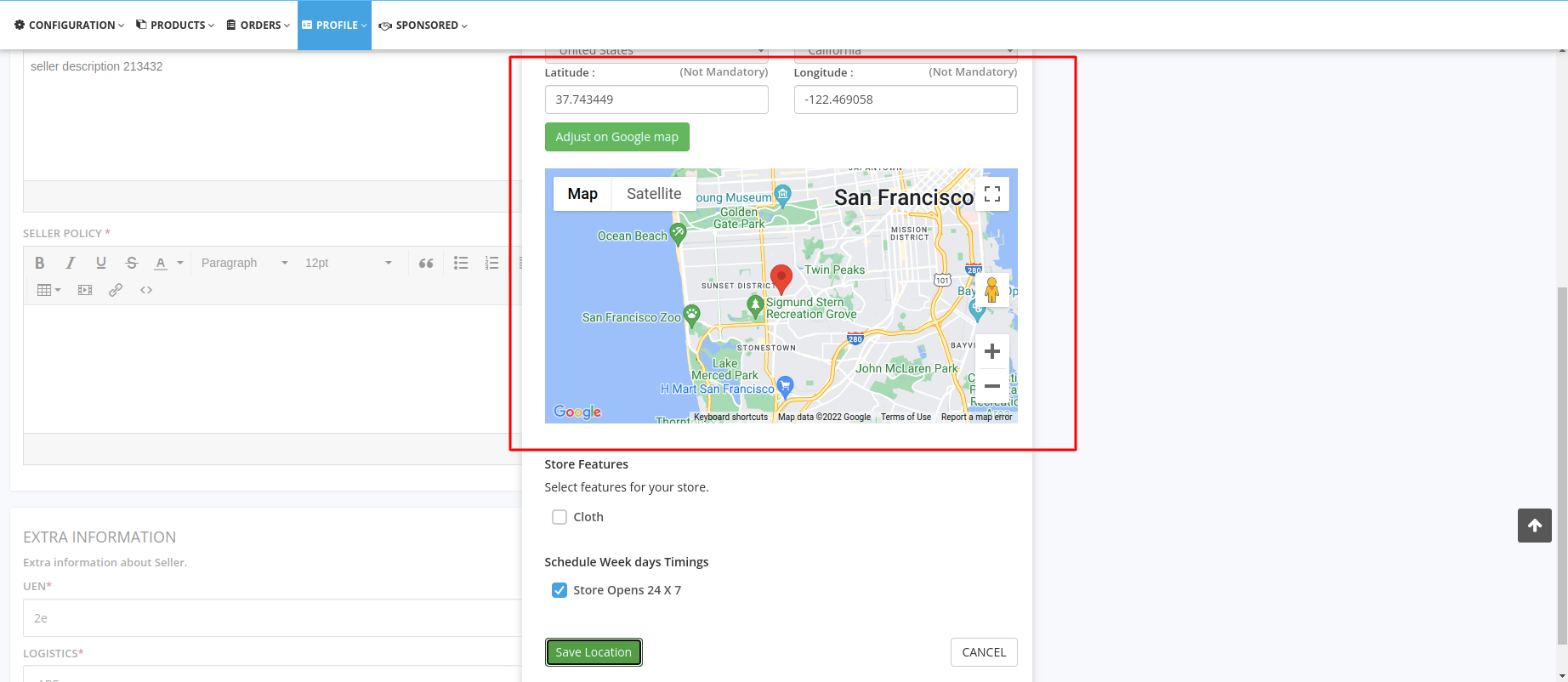This screenshot has height=682, width=1568.
Task: Toggle strikethrough in Seller Policy editor
Action: tap(132, 263)
